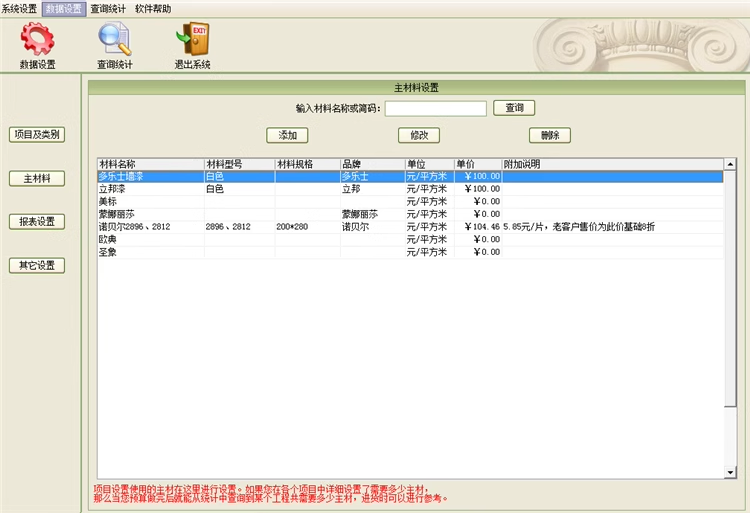Click the 5.85元/片 remark cell

pos(613,227)
